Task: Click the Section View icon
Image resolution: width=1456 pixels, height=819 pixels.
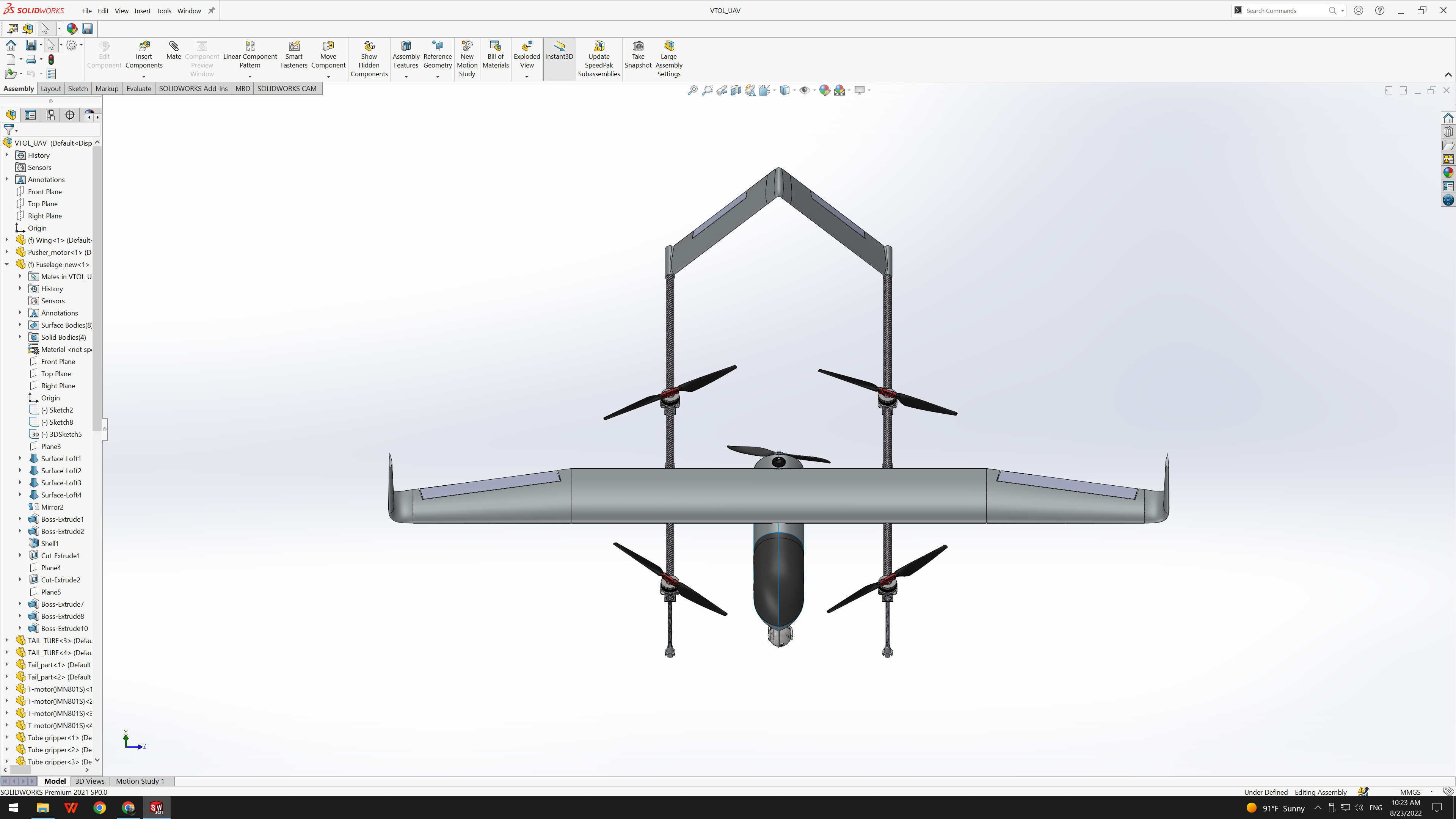Action: 736,90
